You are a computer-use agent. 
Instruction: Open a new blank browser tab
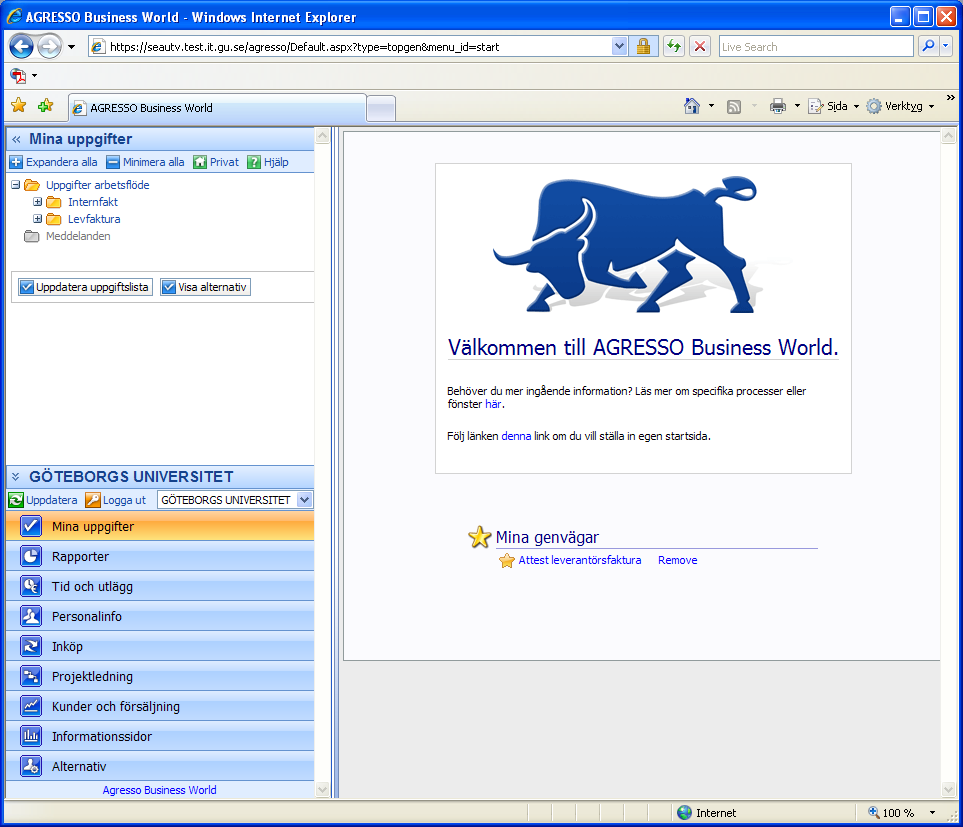click(381, 109)
